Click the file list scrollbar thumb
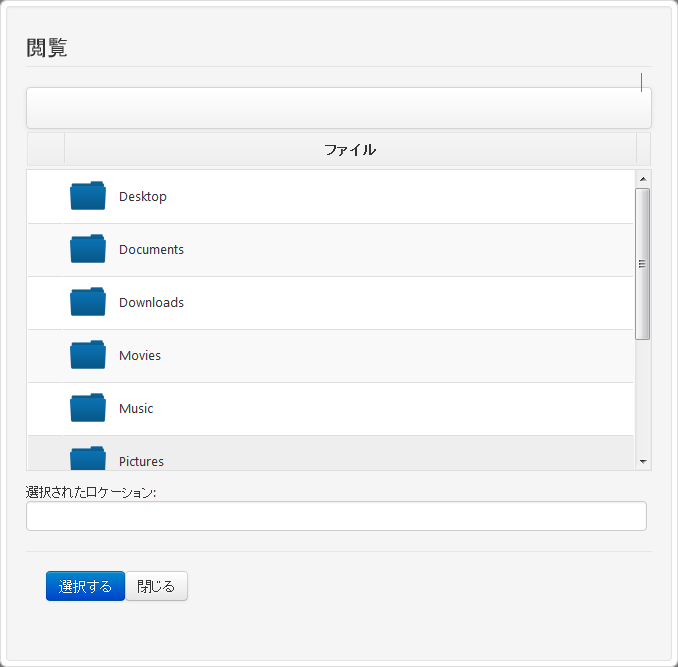 [x=643, y=264]
